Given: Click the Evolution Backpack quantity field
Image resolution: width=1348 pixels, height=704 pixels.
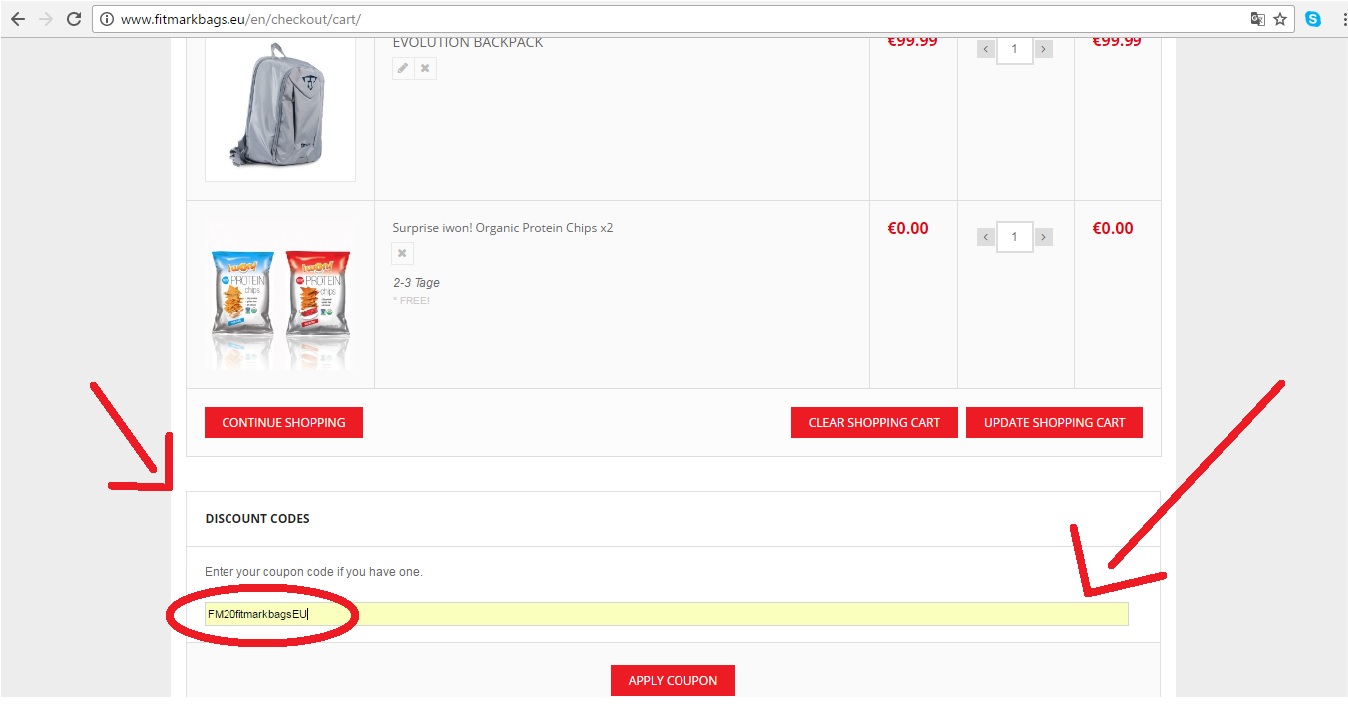Looking at the screenshot, I should pos(1014,49).
